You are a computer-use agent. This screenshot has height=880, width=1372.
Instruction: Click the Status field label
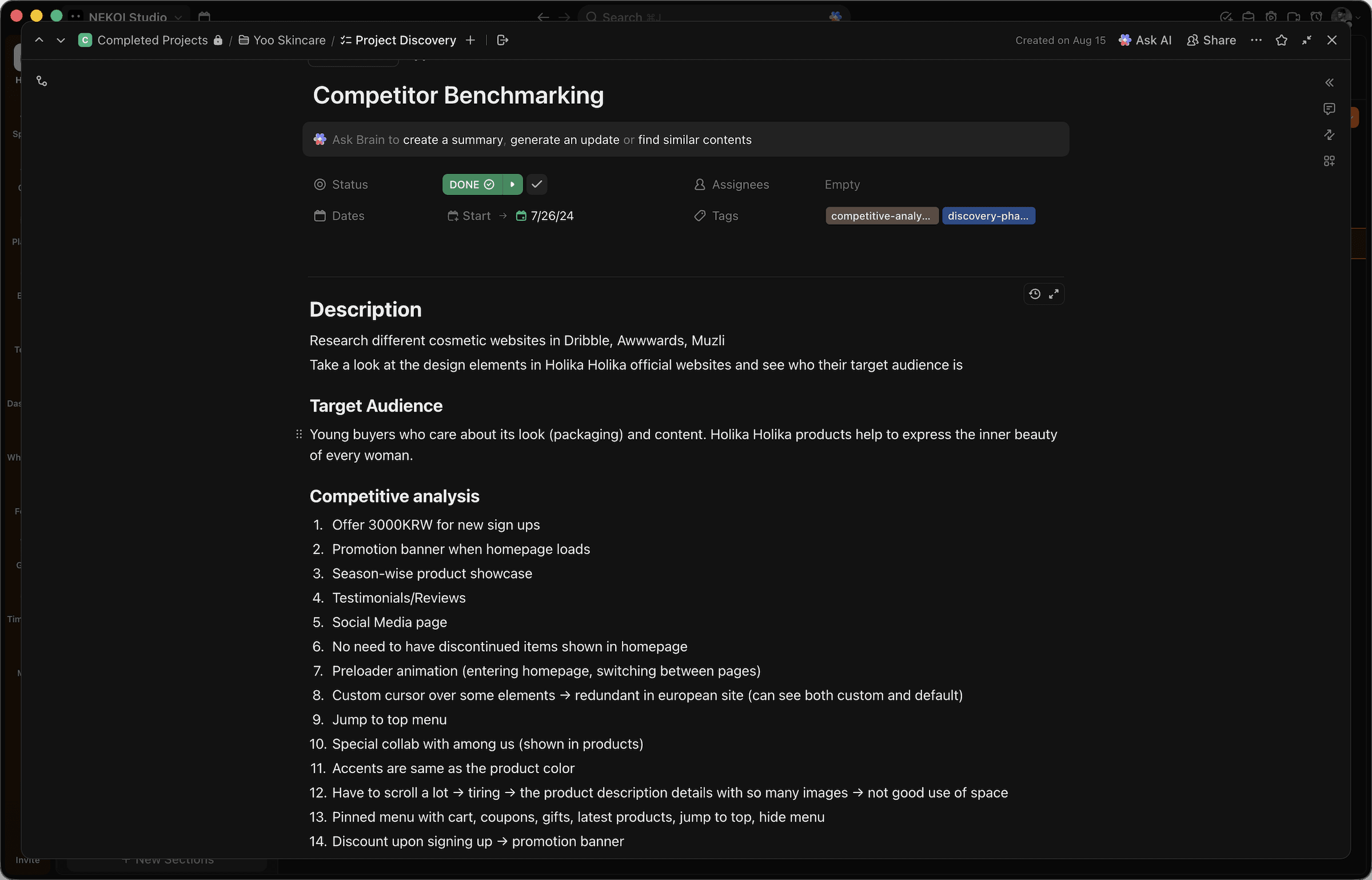coord(350,185)
